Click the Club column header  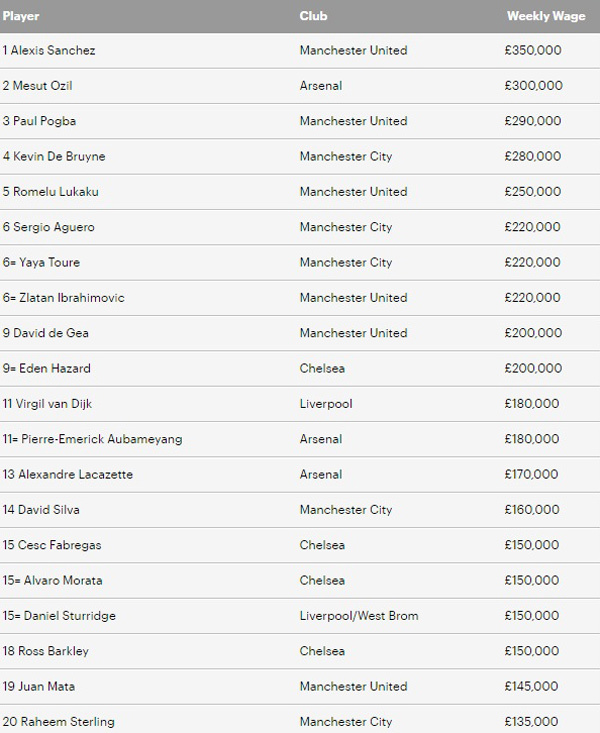(313, 16)
